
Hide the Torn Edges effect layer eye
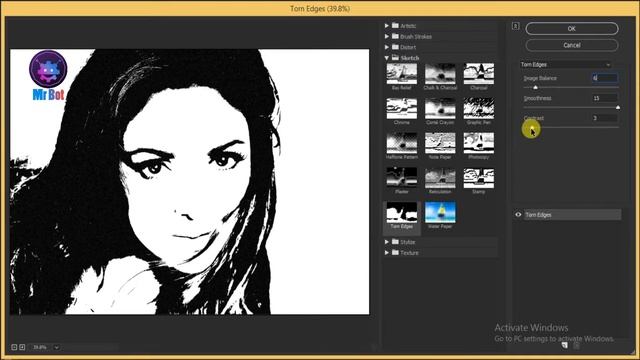[x=518, y=215]
